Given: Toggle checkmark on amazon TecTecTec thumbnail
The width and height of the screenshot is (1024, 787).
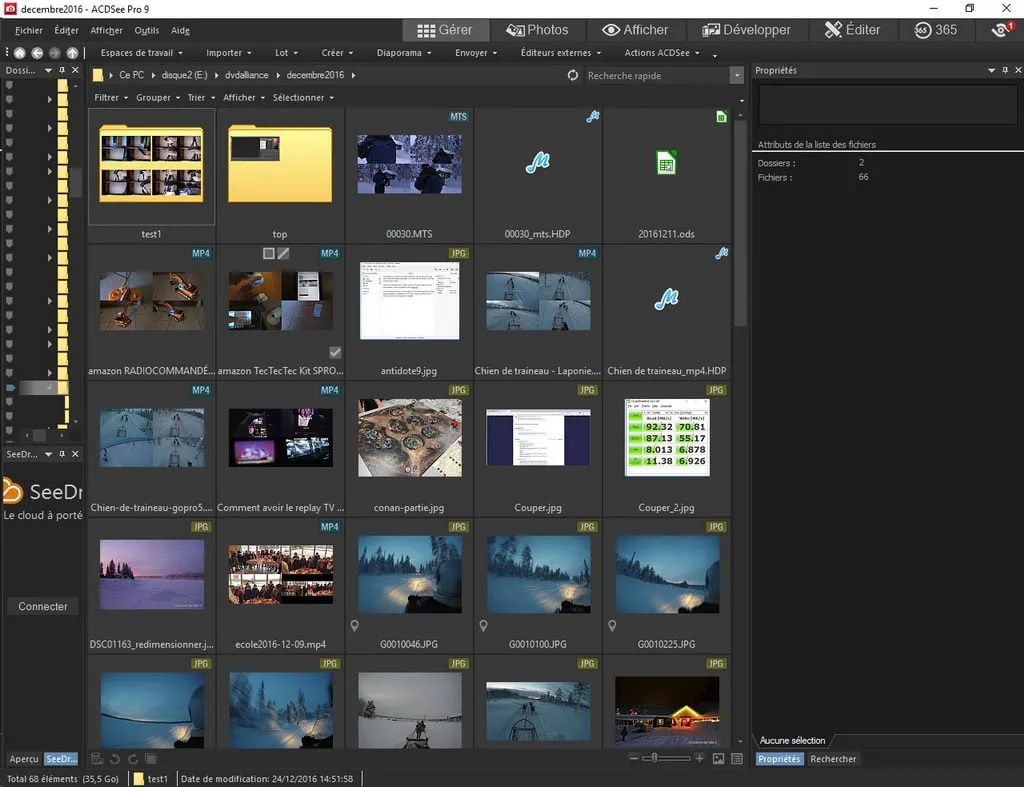Looking at the screenshot, I should [335, 352].
